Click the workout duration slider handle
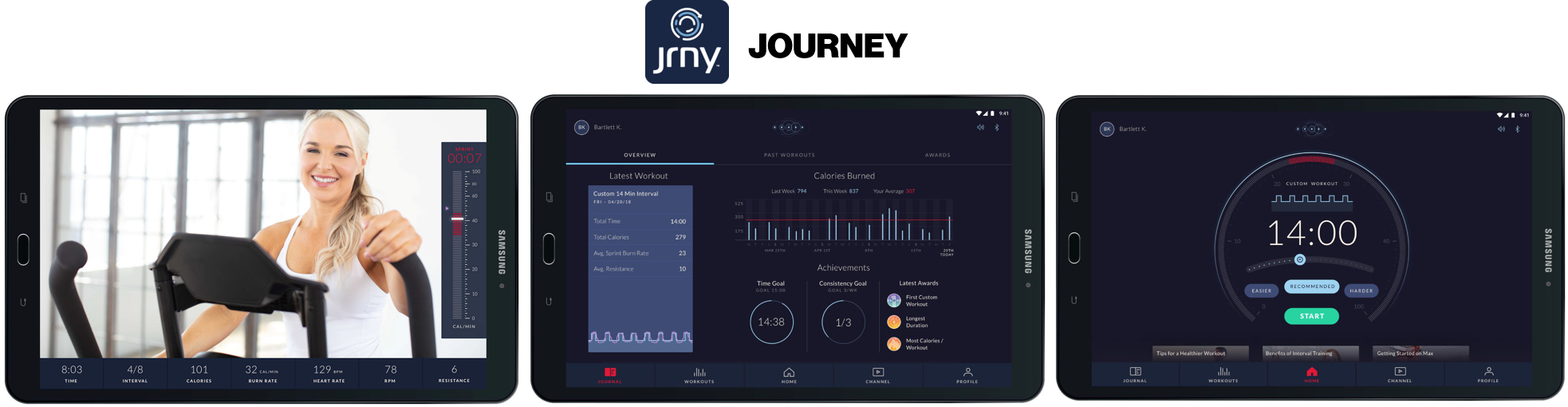This screenshot has height=407, width=1568. pyautogui.click(x=1300, y=259)
